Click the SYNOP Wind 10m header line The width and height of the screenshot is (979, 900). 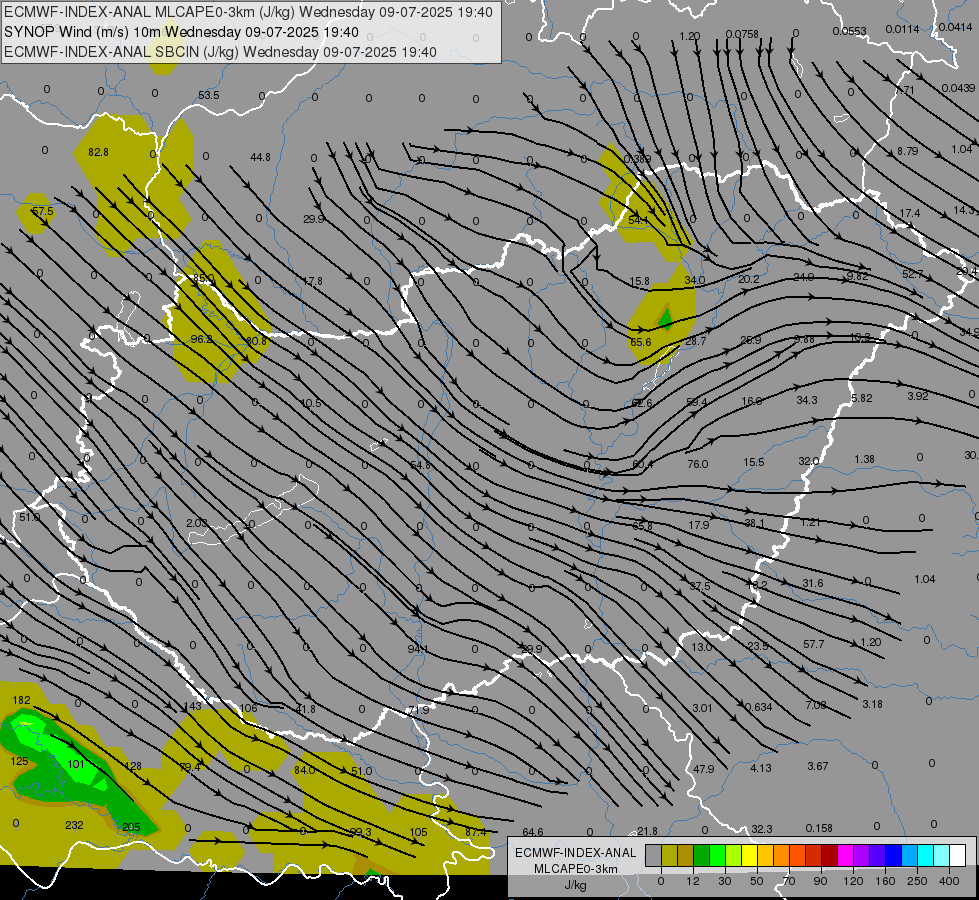[x=181, y=32]
